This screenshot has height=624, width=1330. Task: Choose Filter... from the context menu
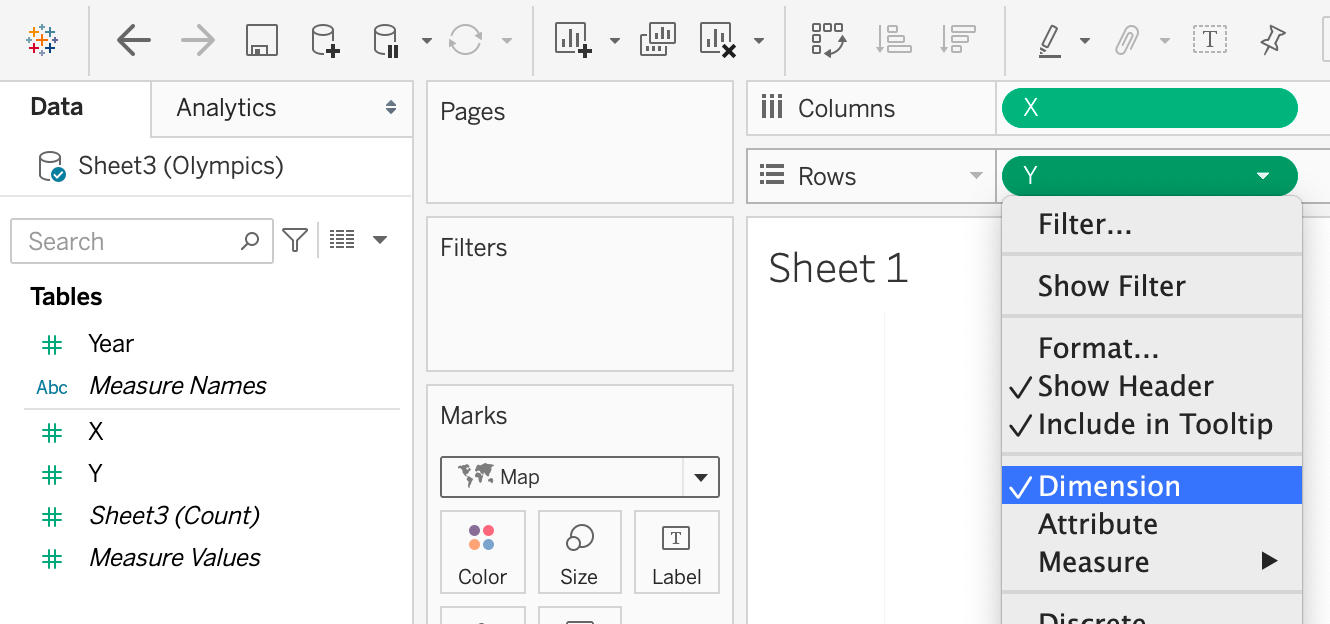click(1084, 224)
